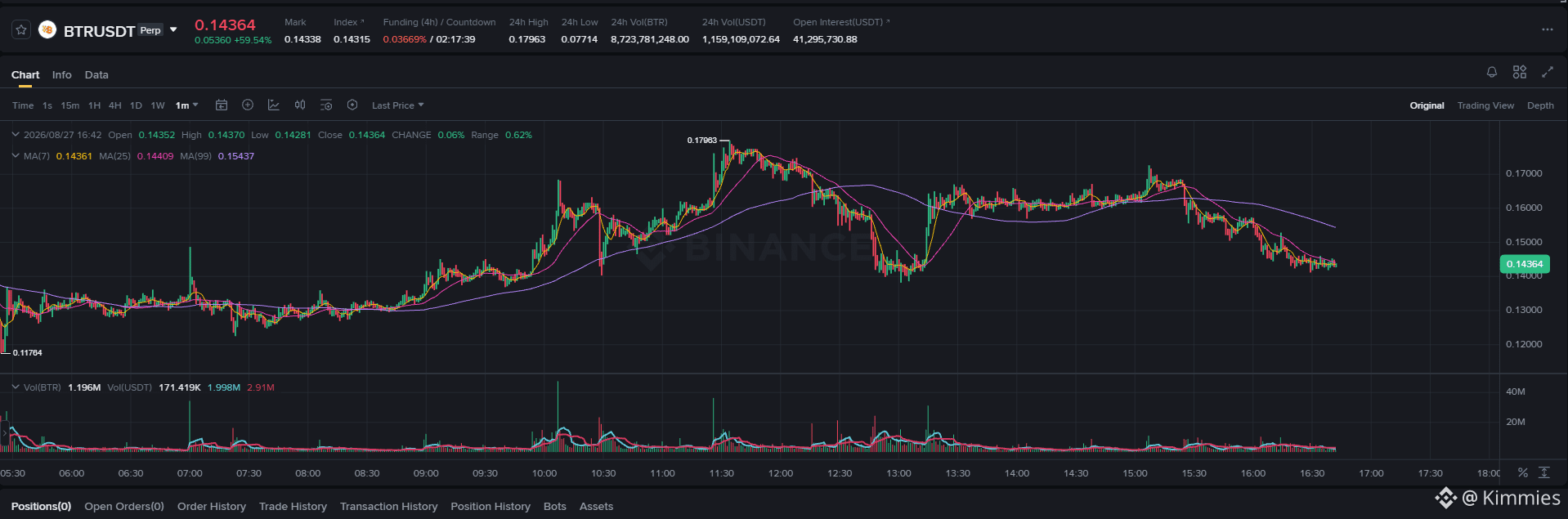The height and width of the screenshot is (519, 1568).
Task: Click the 24h High value 0.17963
Action: point(527,39)
